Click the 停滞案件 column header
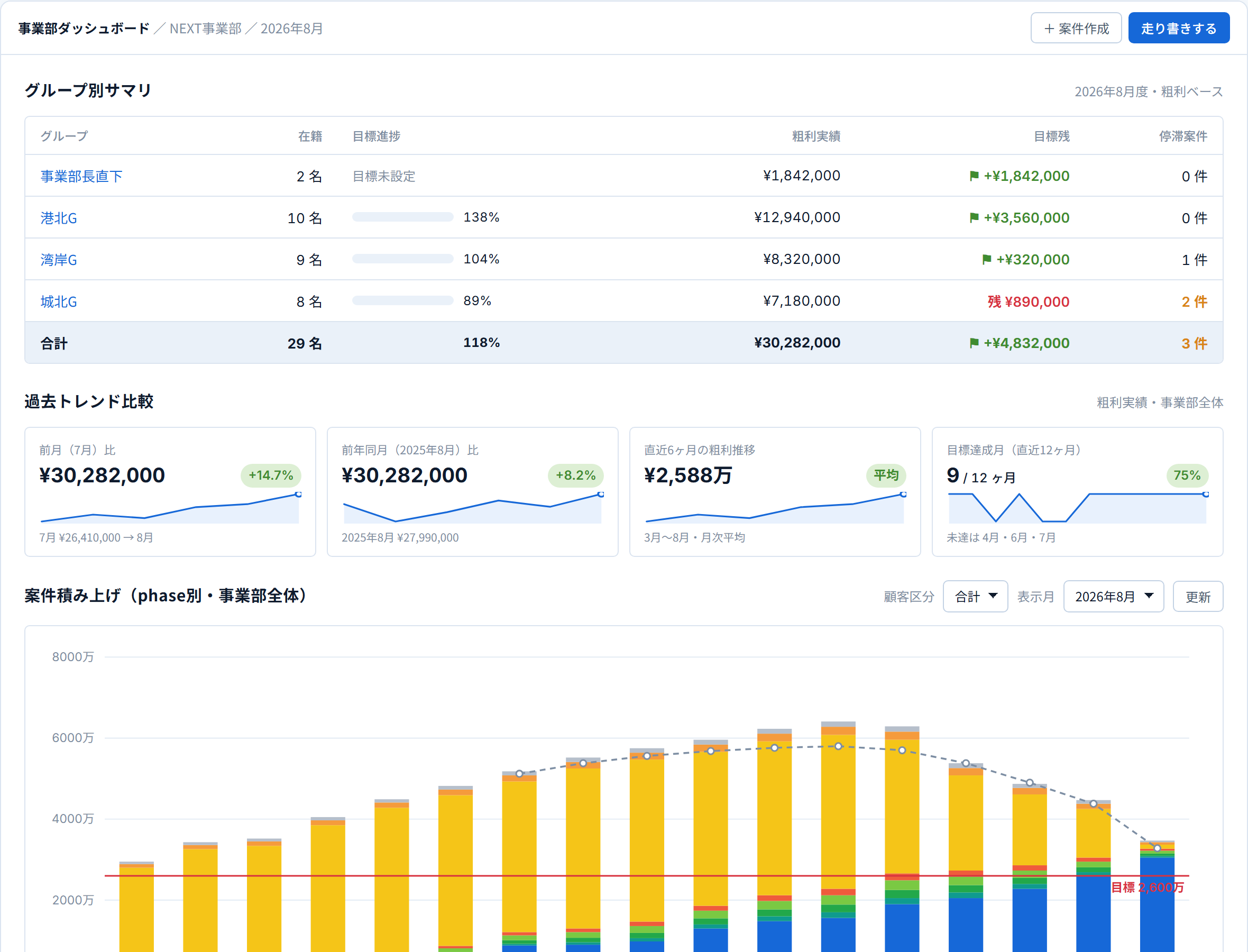Image resolution: width=1248 pixels, height=952 pixels. pos(1183,136)
